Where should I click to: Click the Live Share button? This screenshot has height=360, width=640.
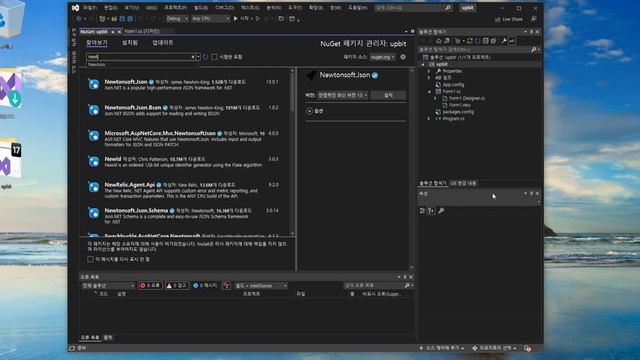pyautogui.click(x=509, y=19)
